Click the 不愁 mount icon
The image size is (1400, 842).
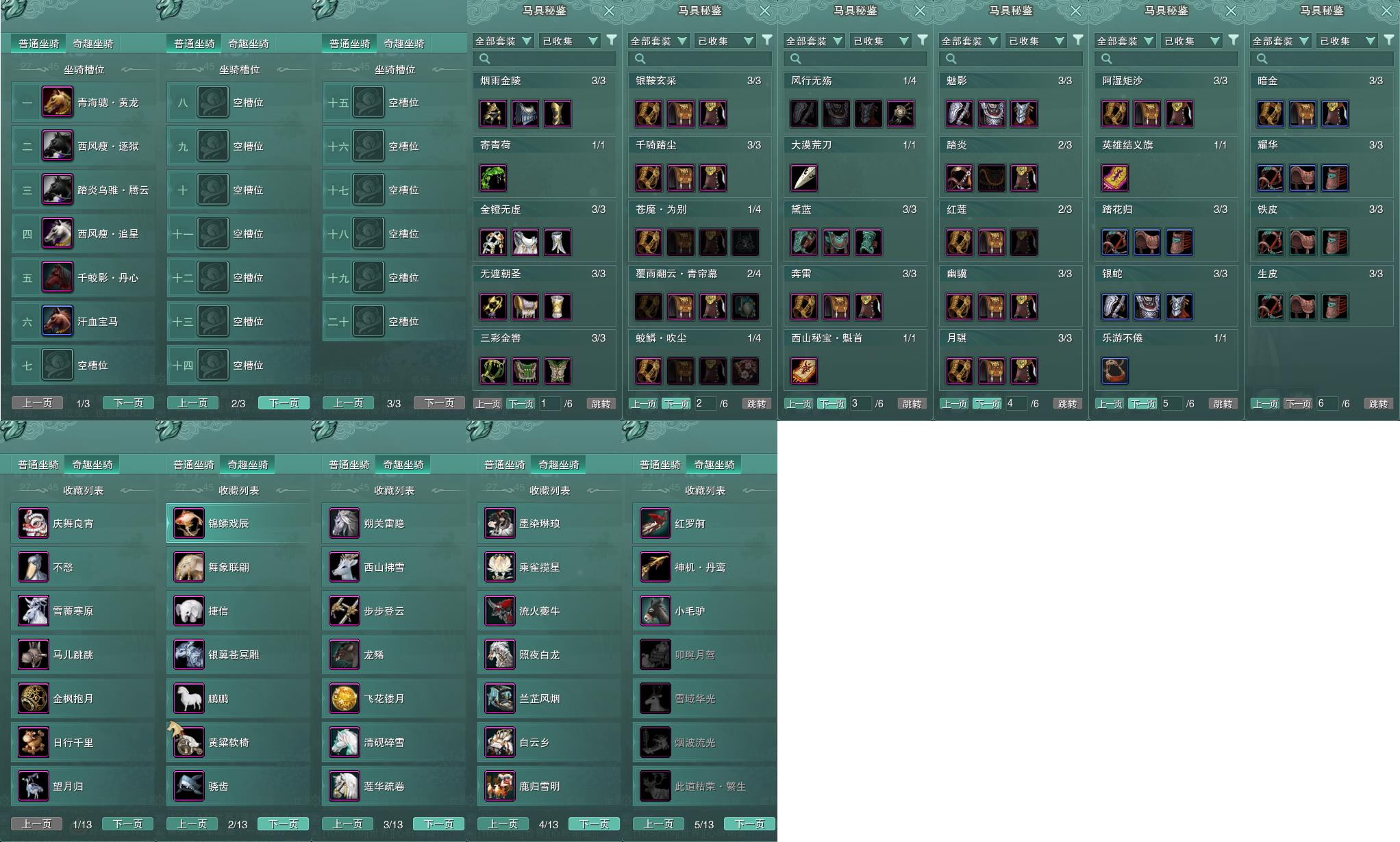33,567
